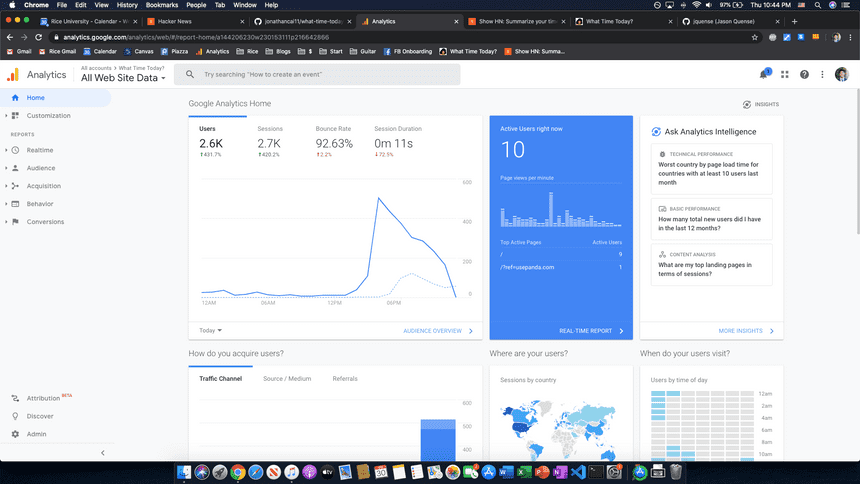This screenshot has height=484, width=860.
Task: Open All Web Site Data selector
Action: (x=123, y=78)
